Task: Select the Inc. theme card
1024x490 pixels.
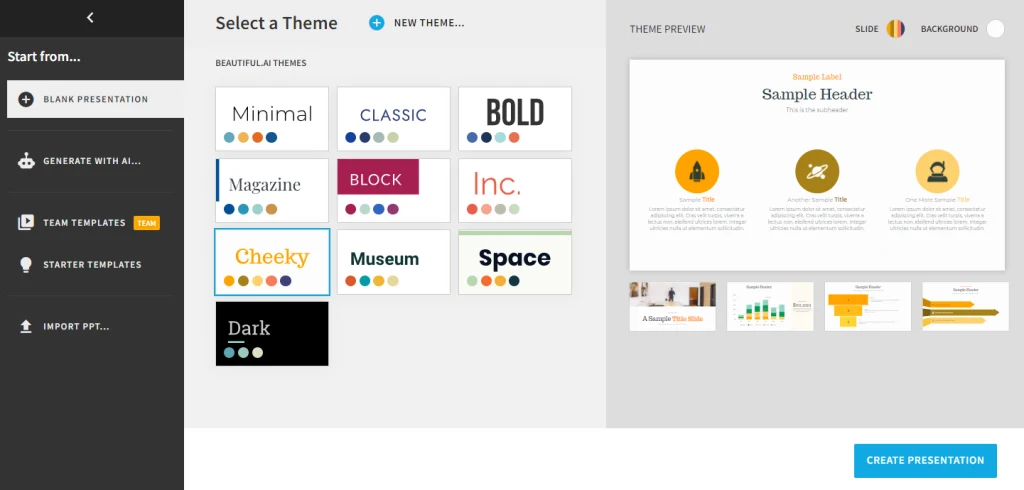Action: point(515,190)
